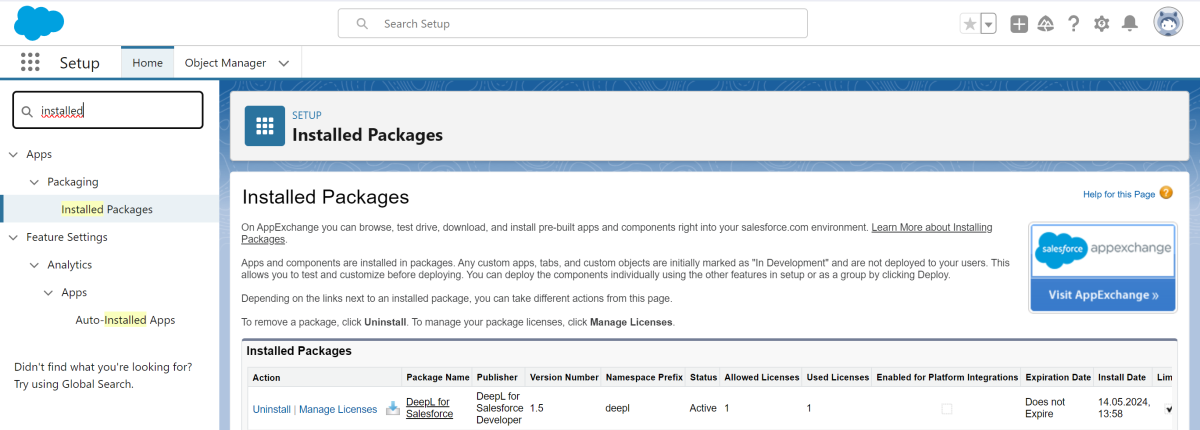The width and height of the screenshot is (1200, 430).
Task: Open the global actions plus icon
Action: (x=1019, y=24)
